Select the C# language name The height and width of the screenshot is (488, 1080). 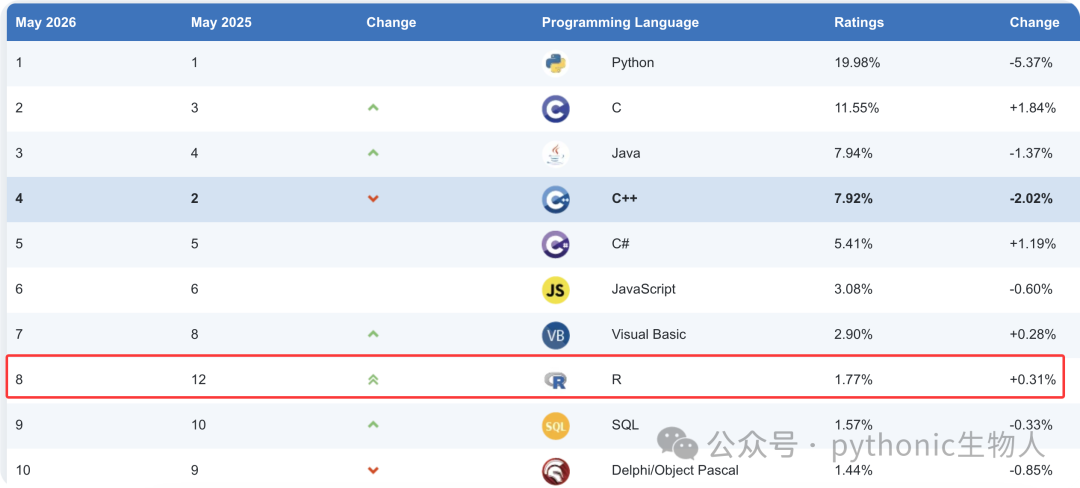tap(622, 244)
